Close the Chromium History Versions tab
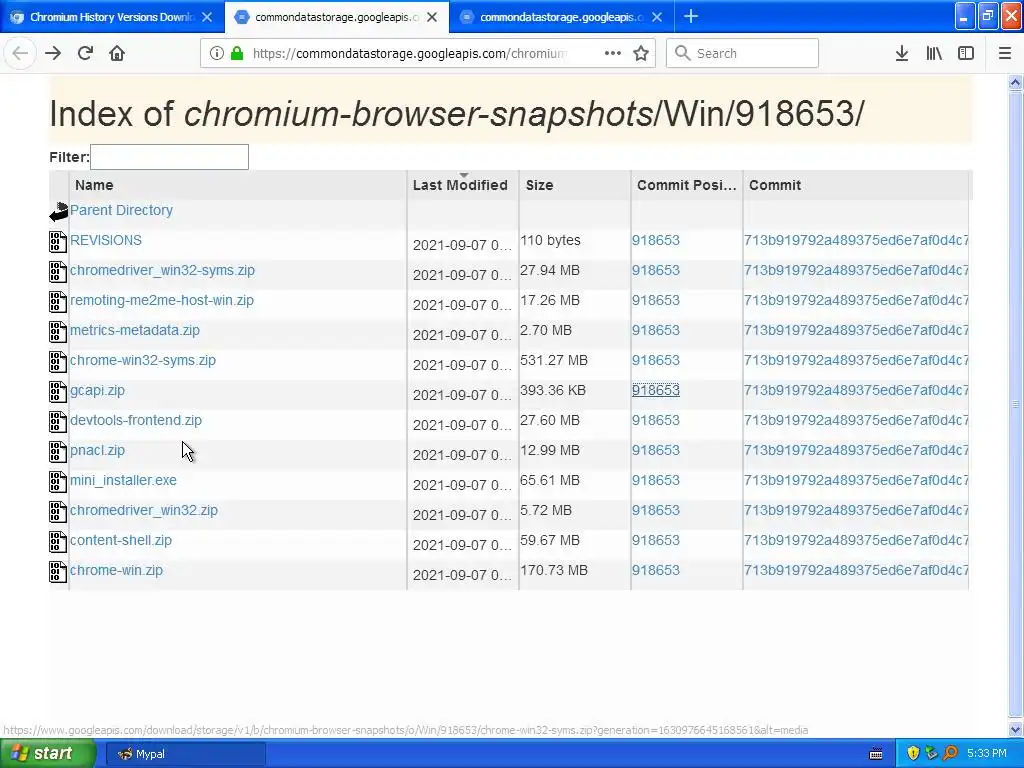The height and width of the screenshot is (768, 1024). (207, 17)
